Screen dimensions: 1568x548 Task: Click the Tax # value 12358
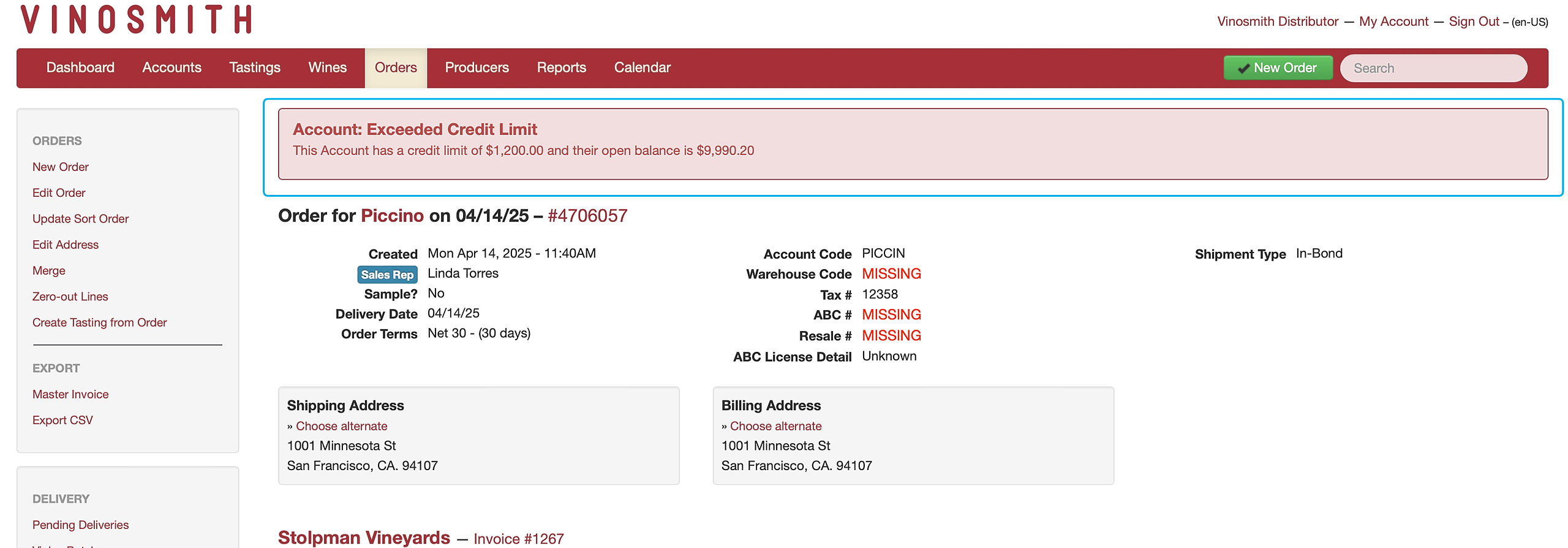pyautogui.click(x=880, y=294)
